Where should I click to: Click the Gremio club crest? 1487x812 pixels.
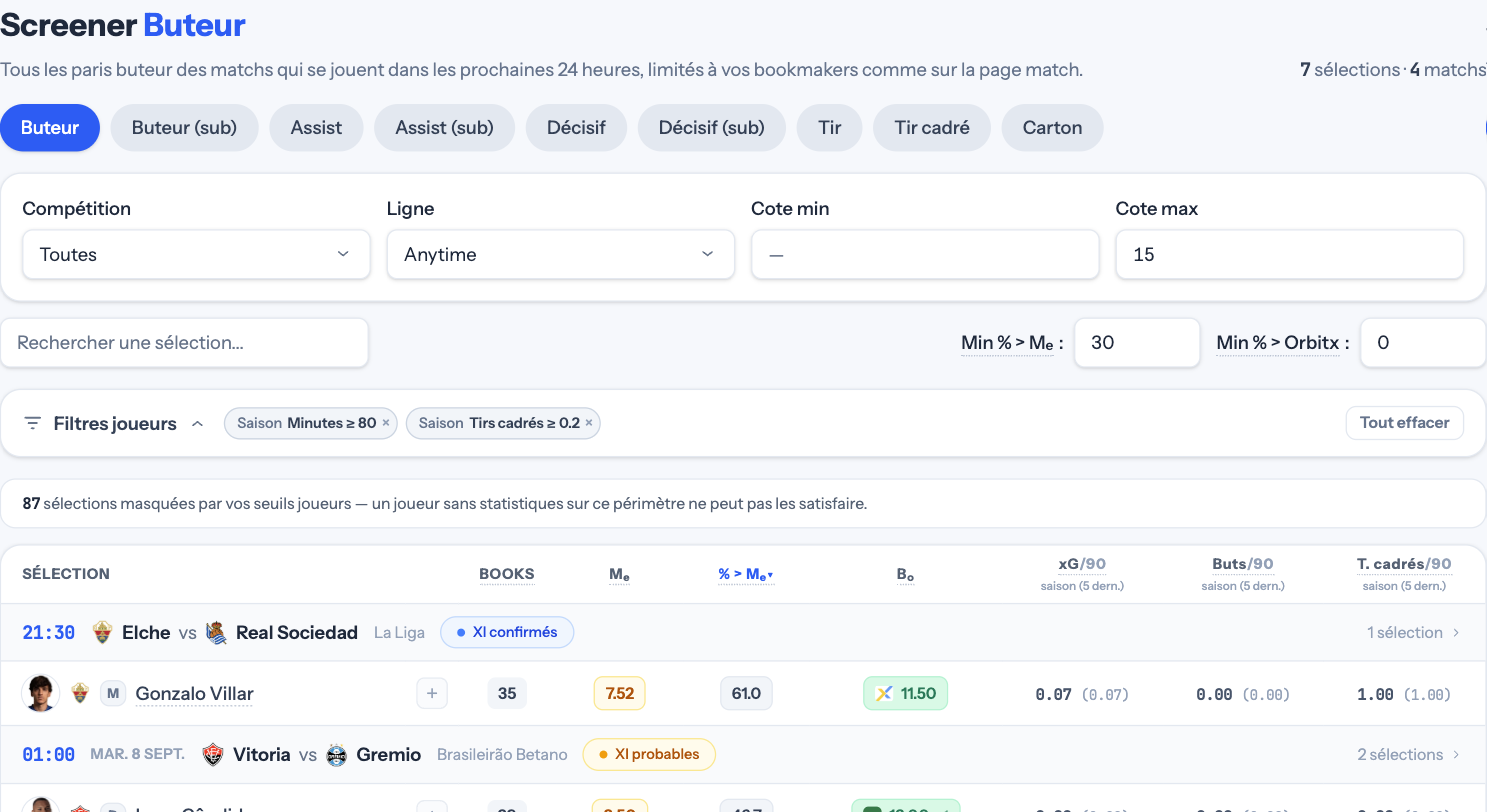coord(337,755)
